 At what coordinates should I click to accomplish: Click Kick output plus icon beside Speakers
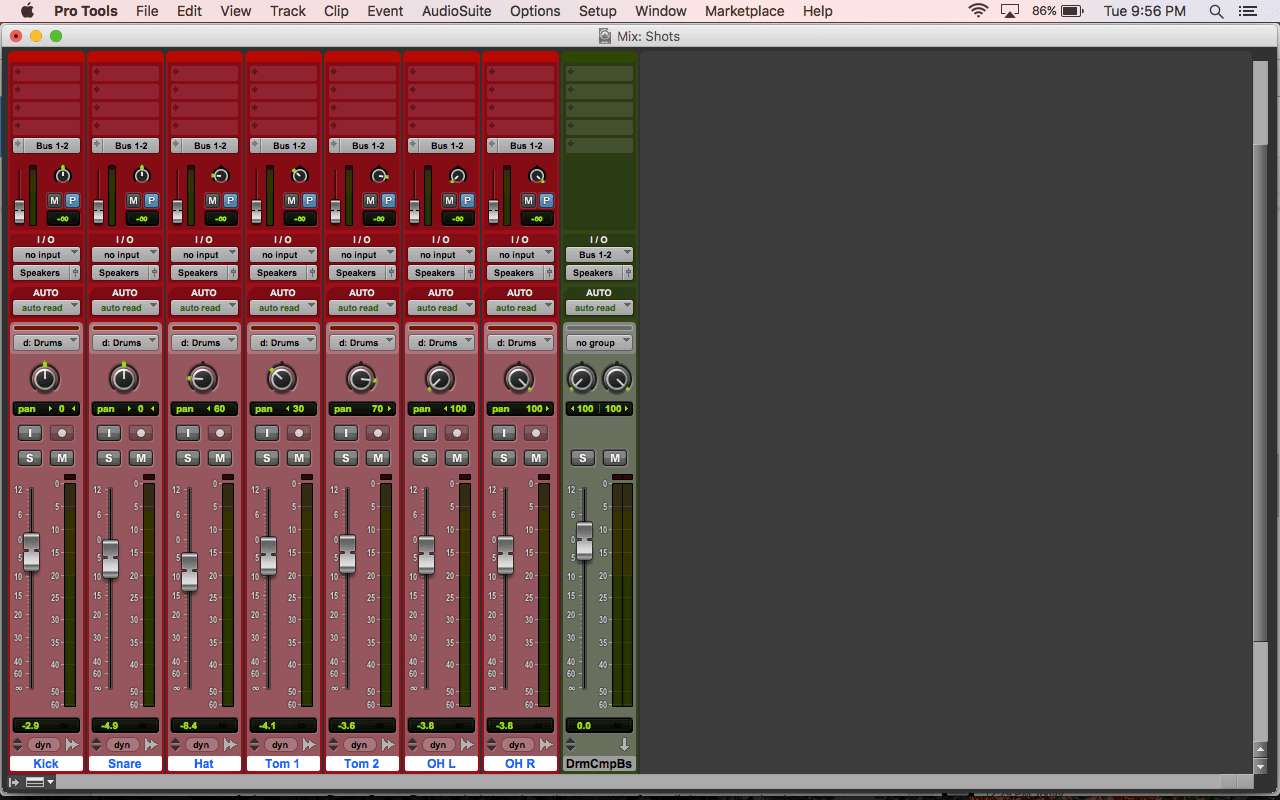pyautogui.click(x=75, y=273)
